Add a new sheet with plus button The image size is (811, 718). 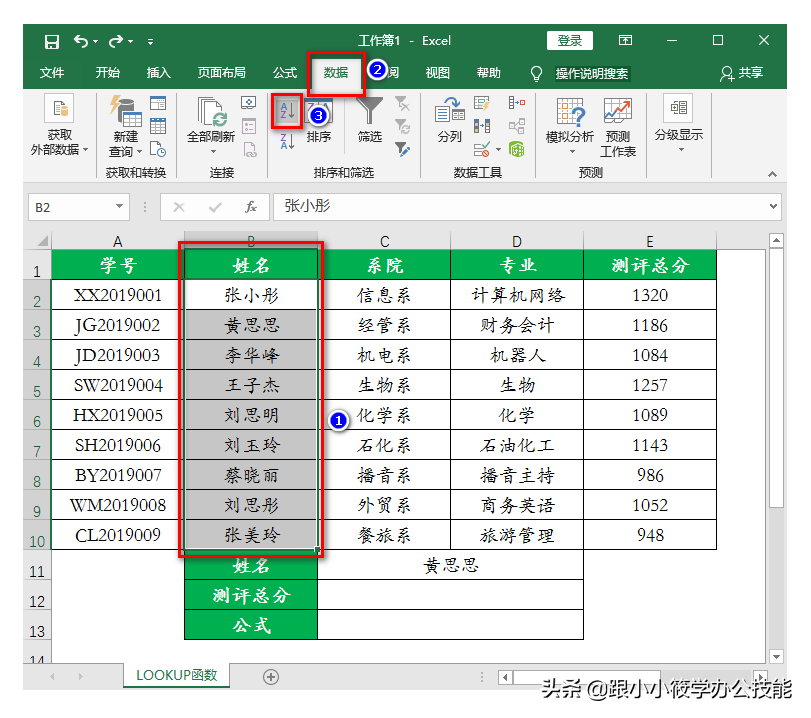pyautogui.click(x=271, y=677)
